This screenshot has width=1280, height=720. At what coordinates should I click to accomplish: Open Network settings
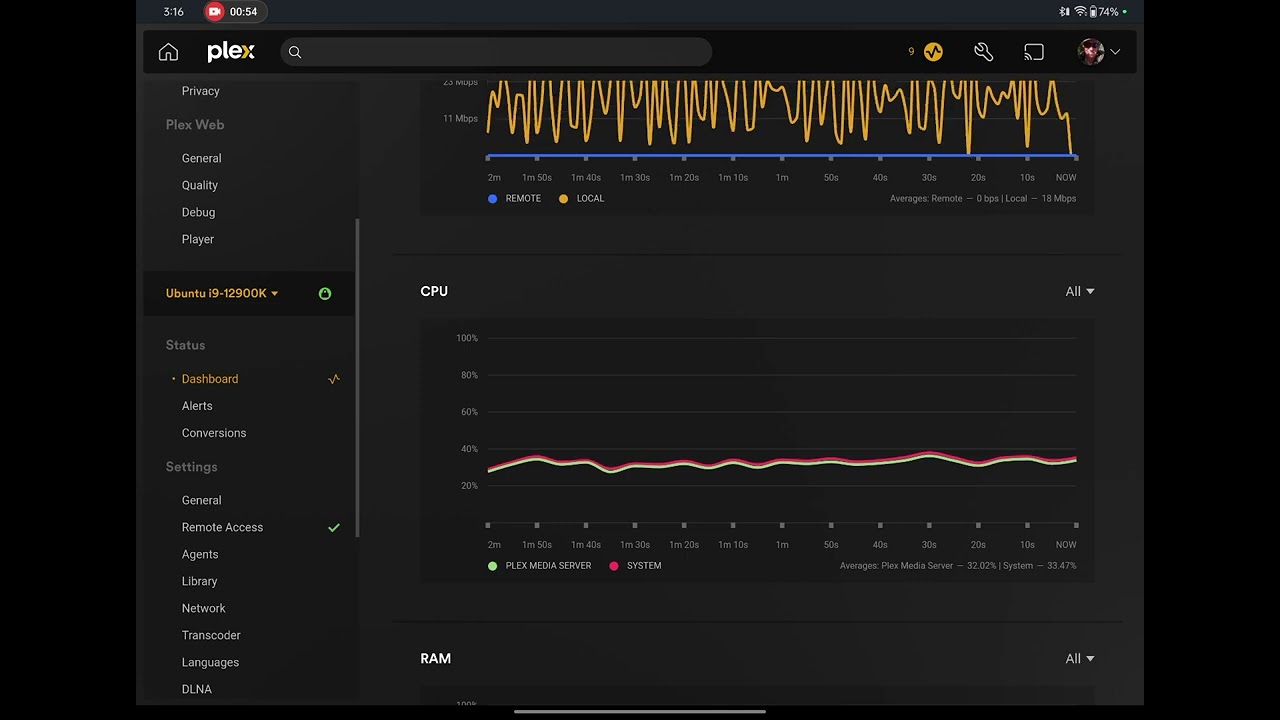tap(204, 608)
